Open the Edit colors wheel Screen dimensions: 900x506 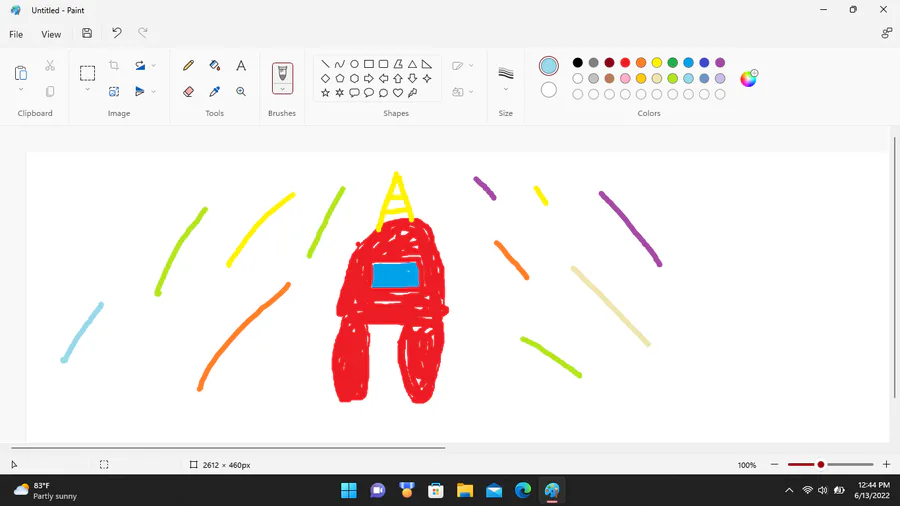[748, 79]
